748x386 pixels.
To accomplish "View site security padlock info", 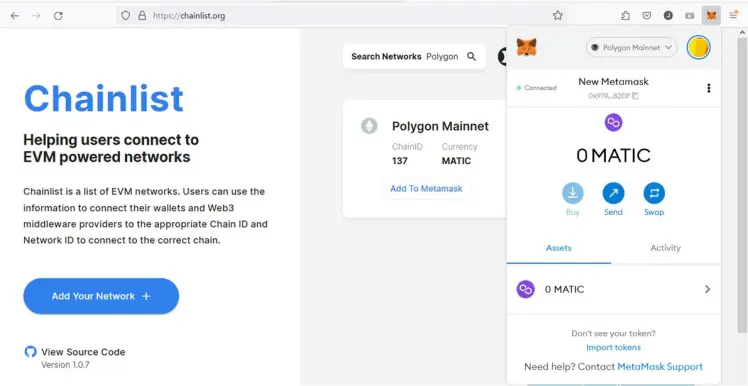I will tap(142, 16).
